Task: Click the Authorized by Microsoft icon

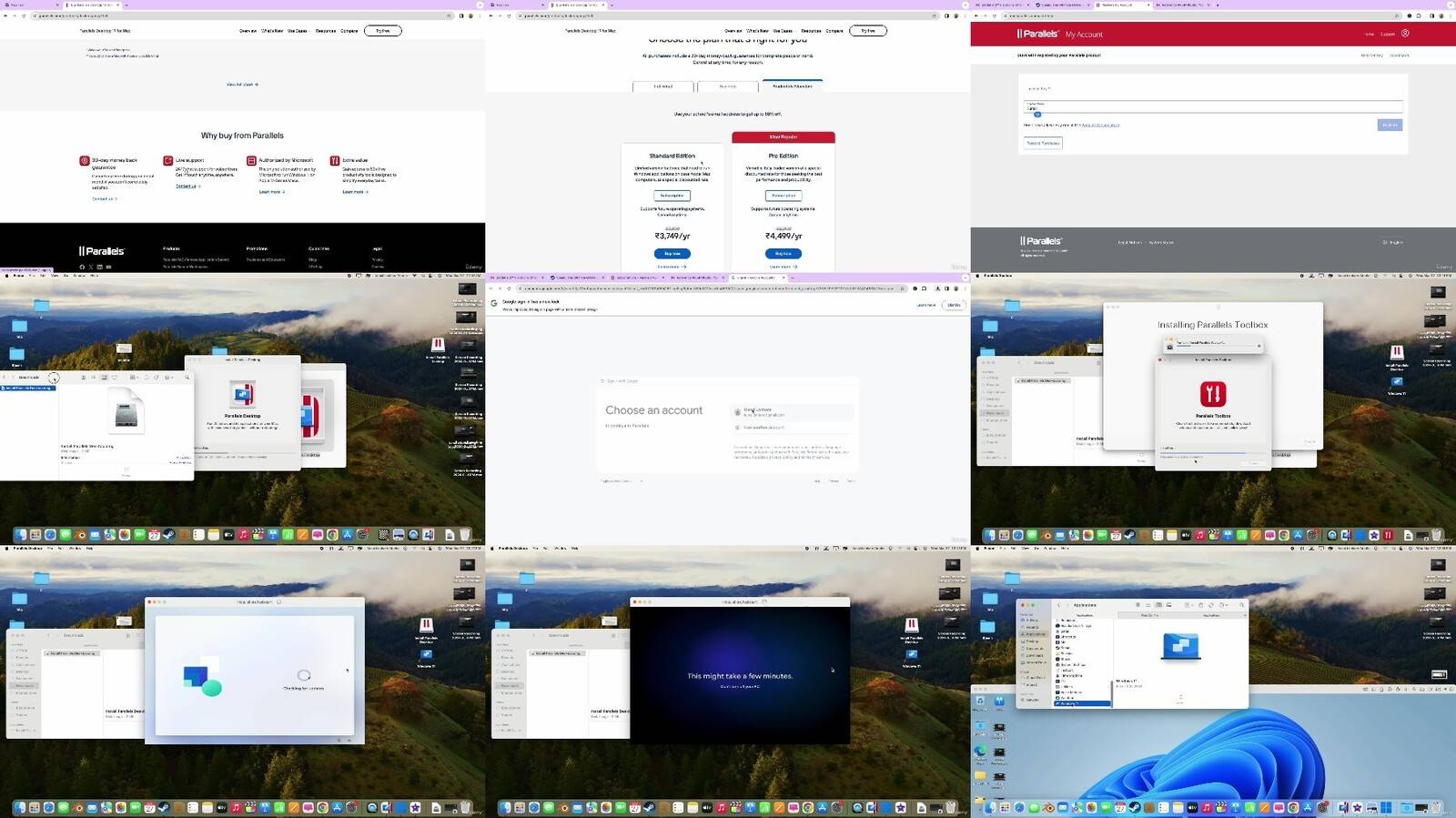Action: (x=251, y=160)
